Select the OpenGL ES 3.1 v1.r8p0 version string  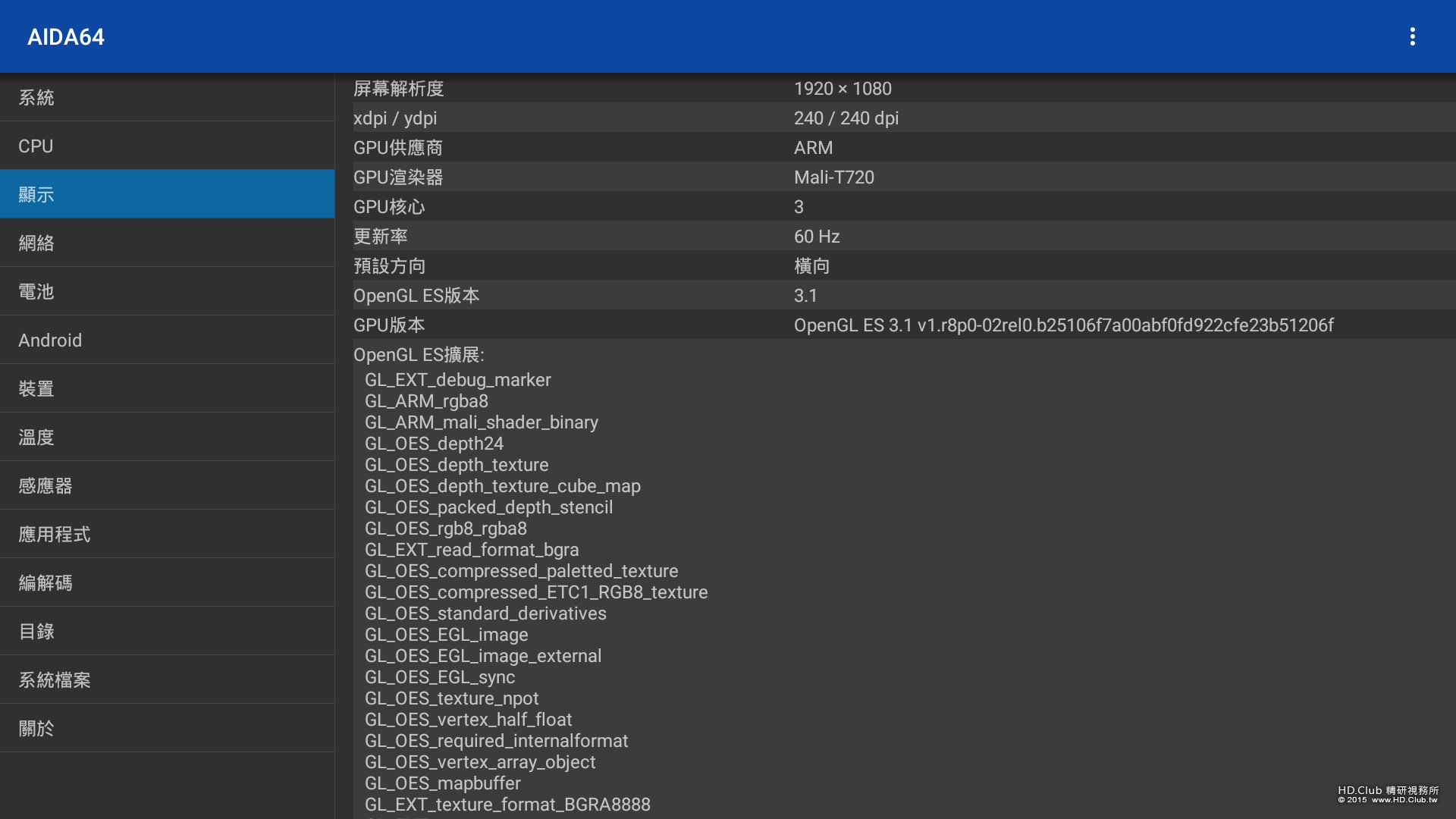coord(1064,325)
